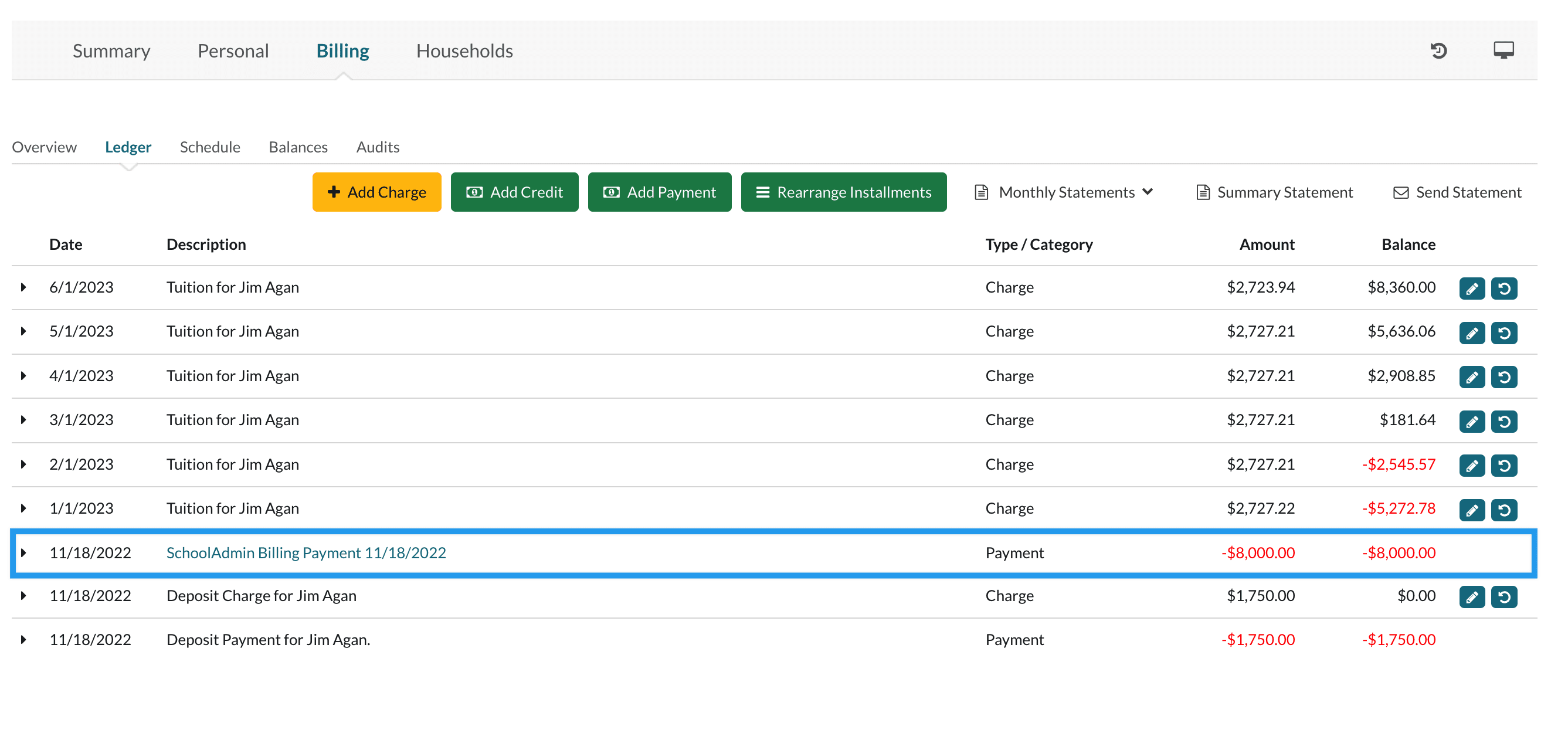Switch to the Households tab

click(464, 50)
